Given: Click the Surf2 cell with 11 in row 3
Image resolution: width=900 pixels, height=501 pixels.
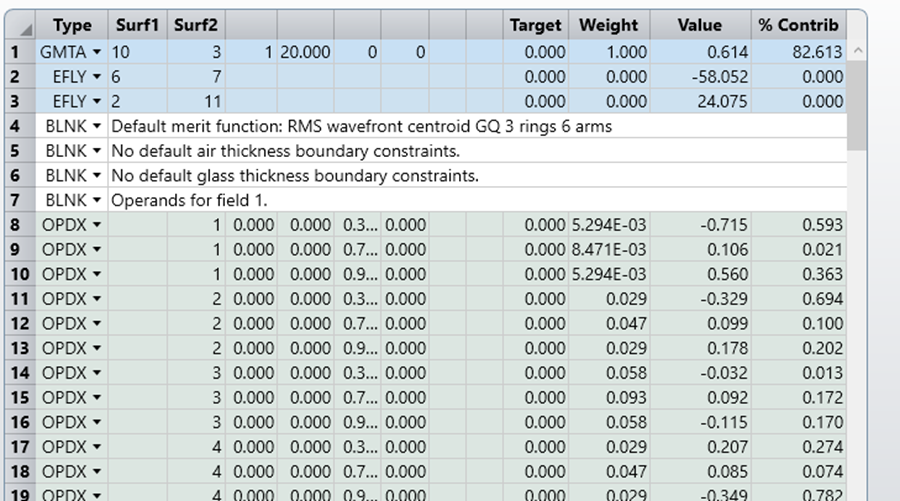Looking at the screenshot, I should pos(195,102).
